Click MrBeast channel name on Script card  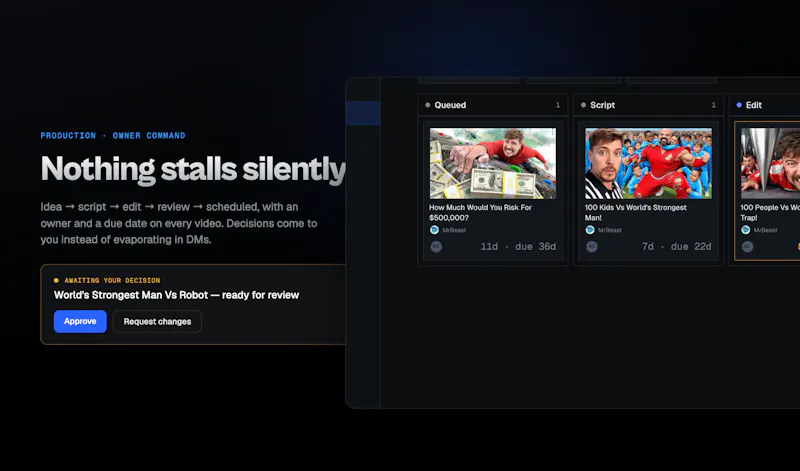tap(610, 230)
